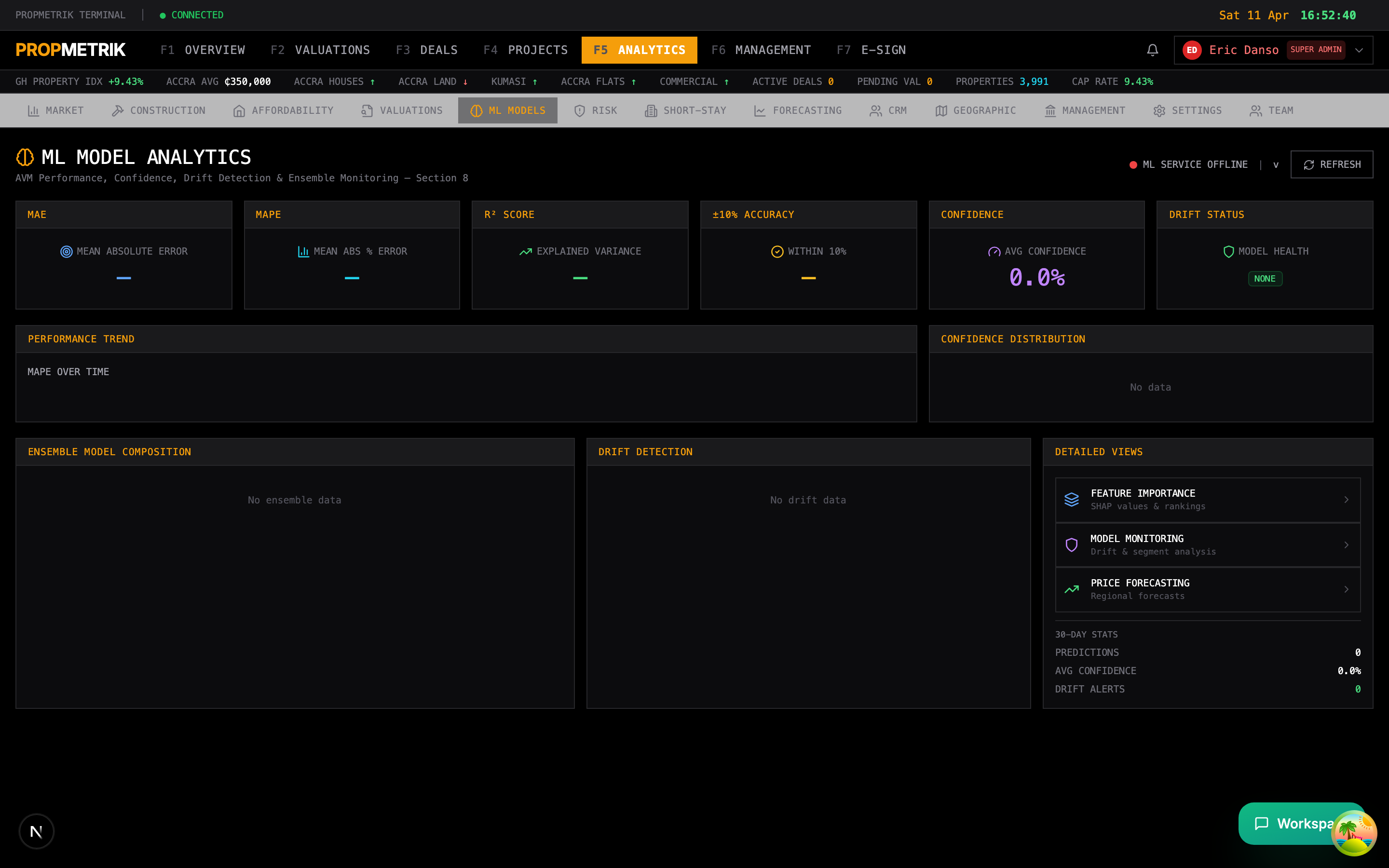Click the Within 10% check circle icon

click(777, 251)
